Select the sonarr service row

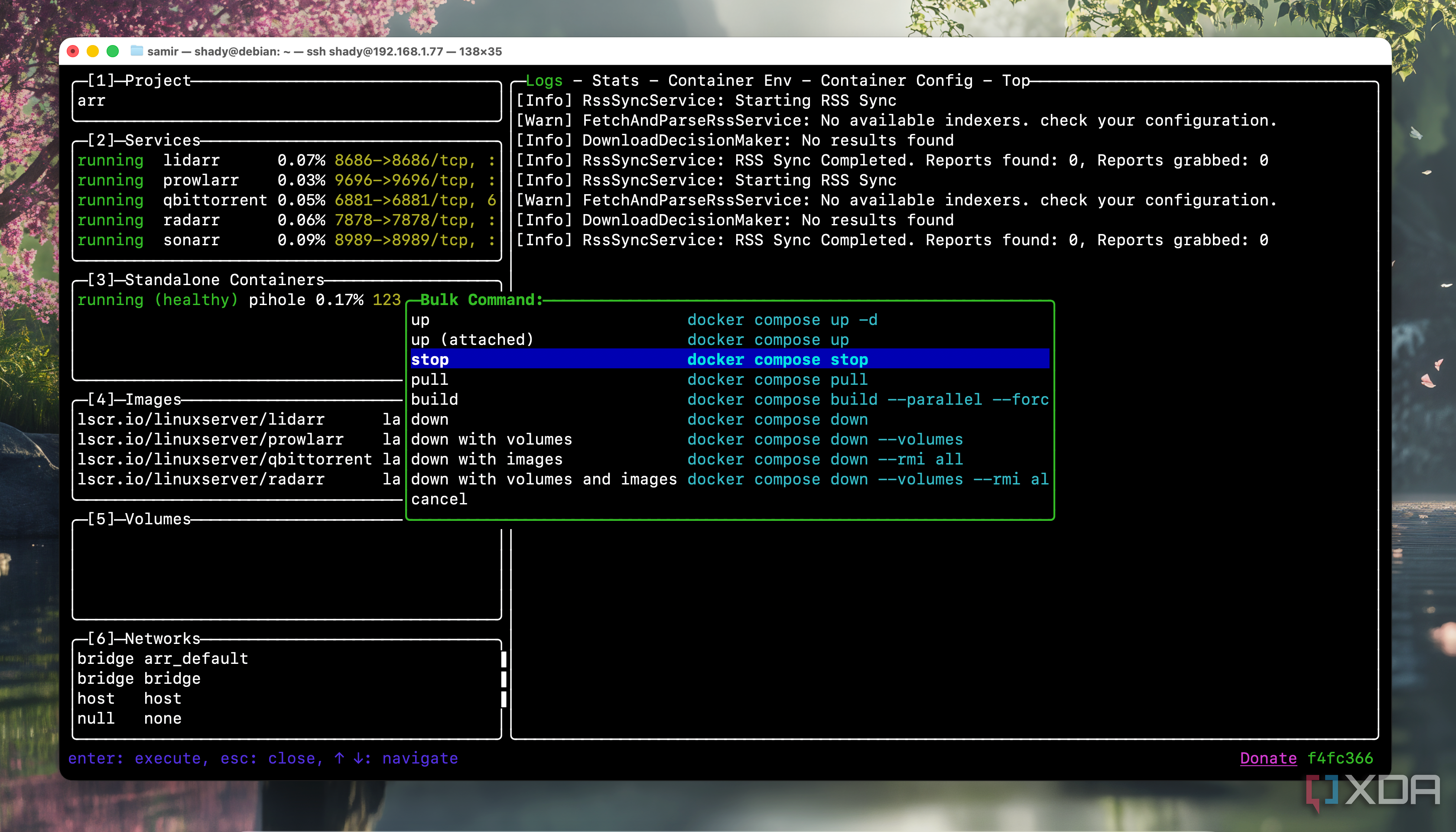pos(192,240)
